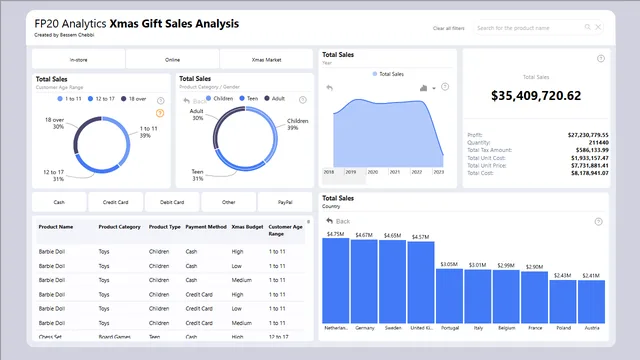Click the chart type icon in Year chart

pyautogui.click(x=423, y=88)
